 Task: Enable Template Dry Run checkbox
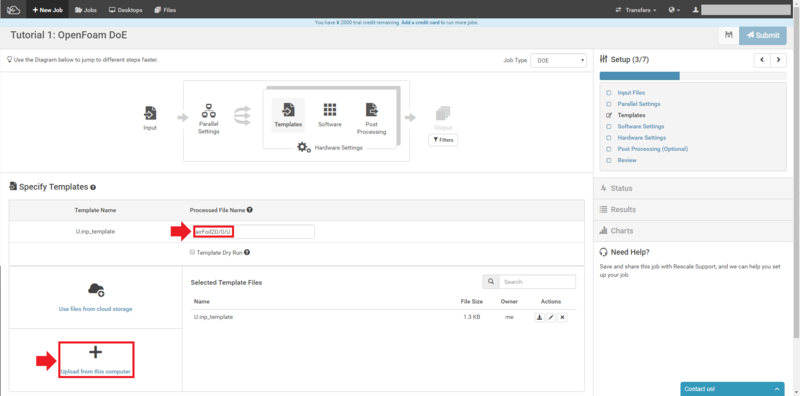pos(192,252)
